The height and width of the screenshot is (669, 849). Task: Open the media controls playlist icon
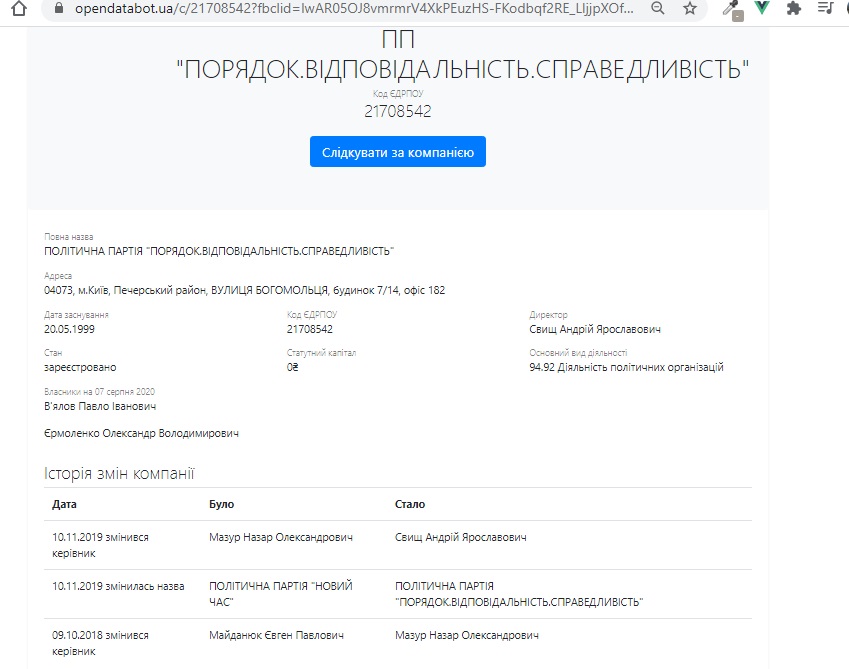825,8
